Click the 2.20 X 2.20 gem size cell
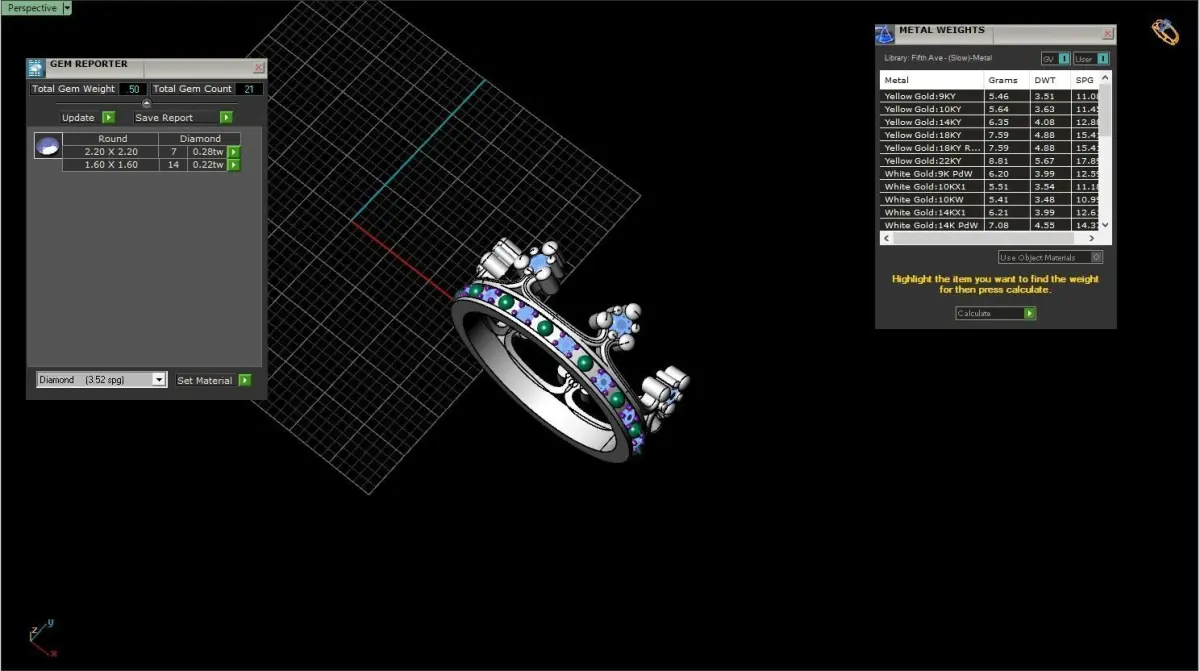The height and width of the screenshot is (671, 1200). tap(111, 152)
